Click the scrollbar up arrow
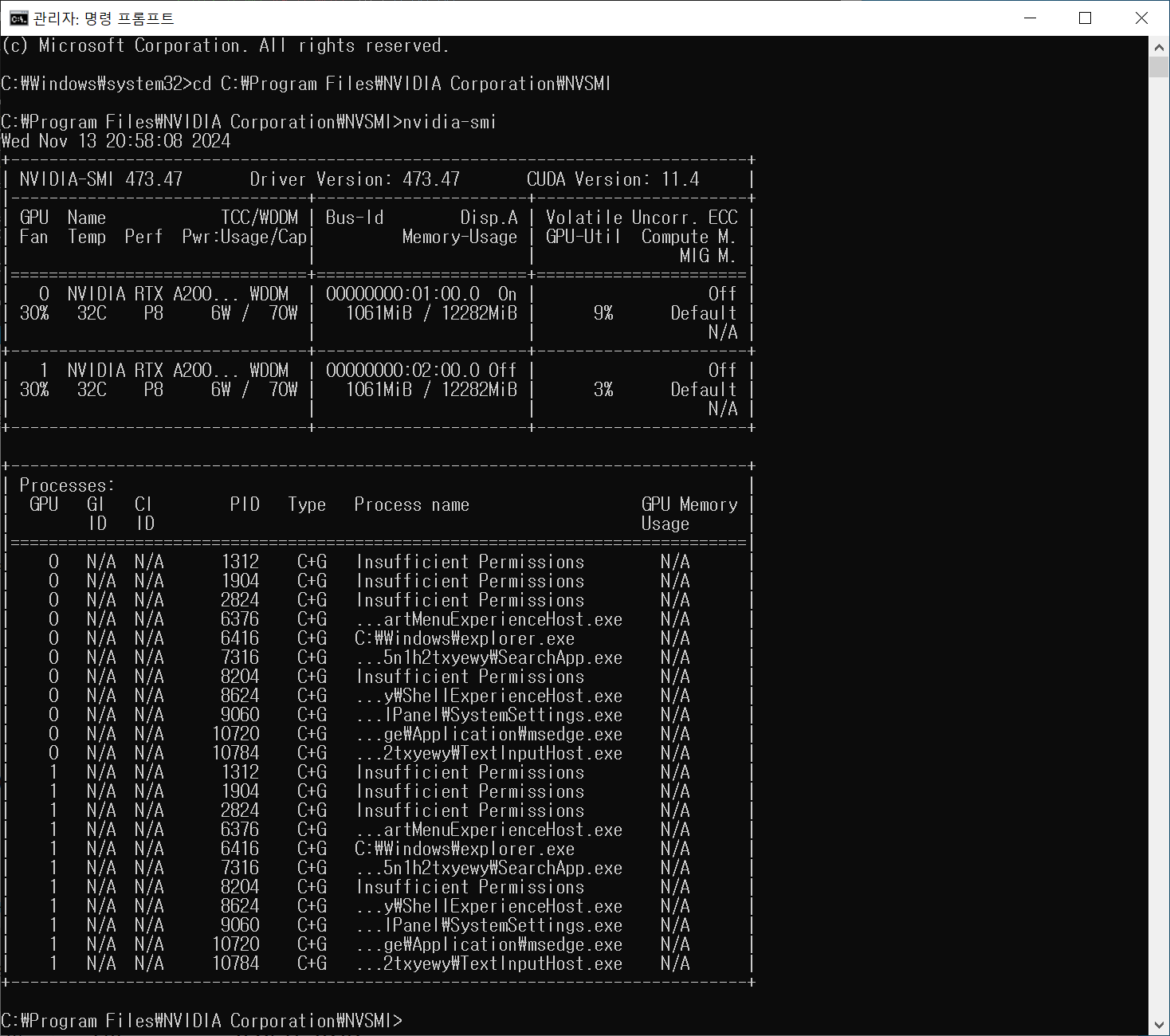Screen dimensions: 1170x1036 (x=1159, y=47)
